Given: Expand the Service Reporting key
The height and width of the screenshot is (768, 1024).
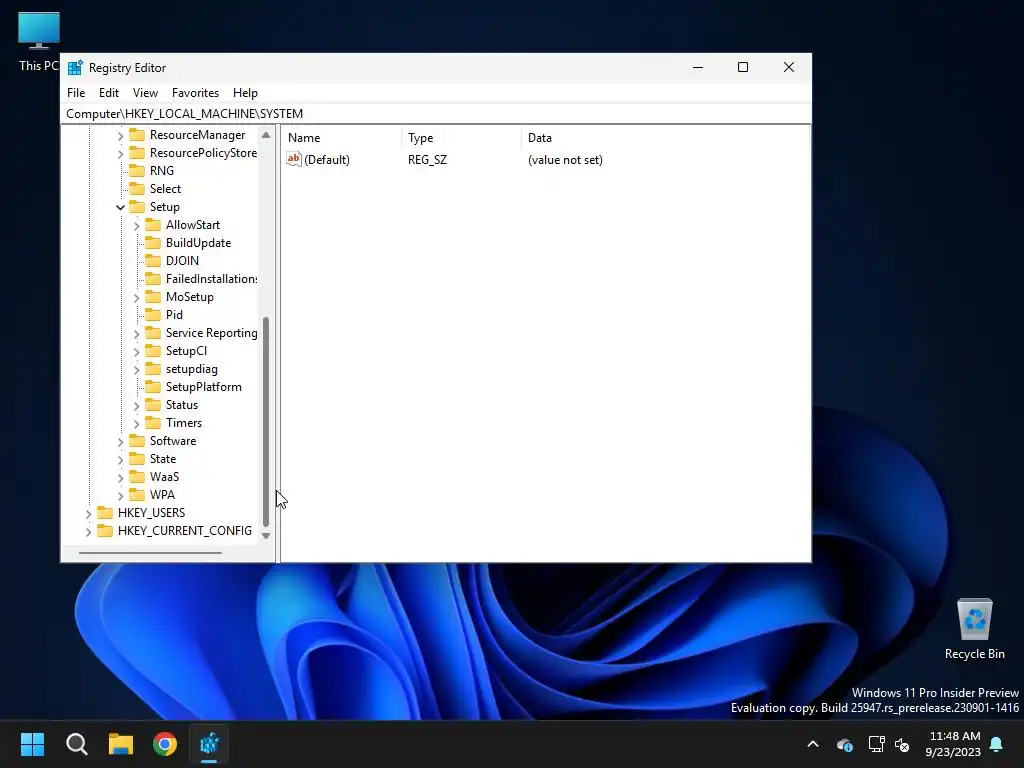Looking at the screenshot, I should [x=136, y=334].
